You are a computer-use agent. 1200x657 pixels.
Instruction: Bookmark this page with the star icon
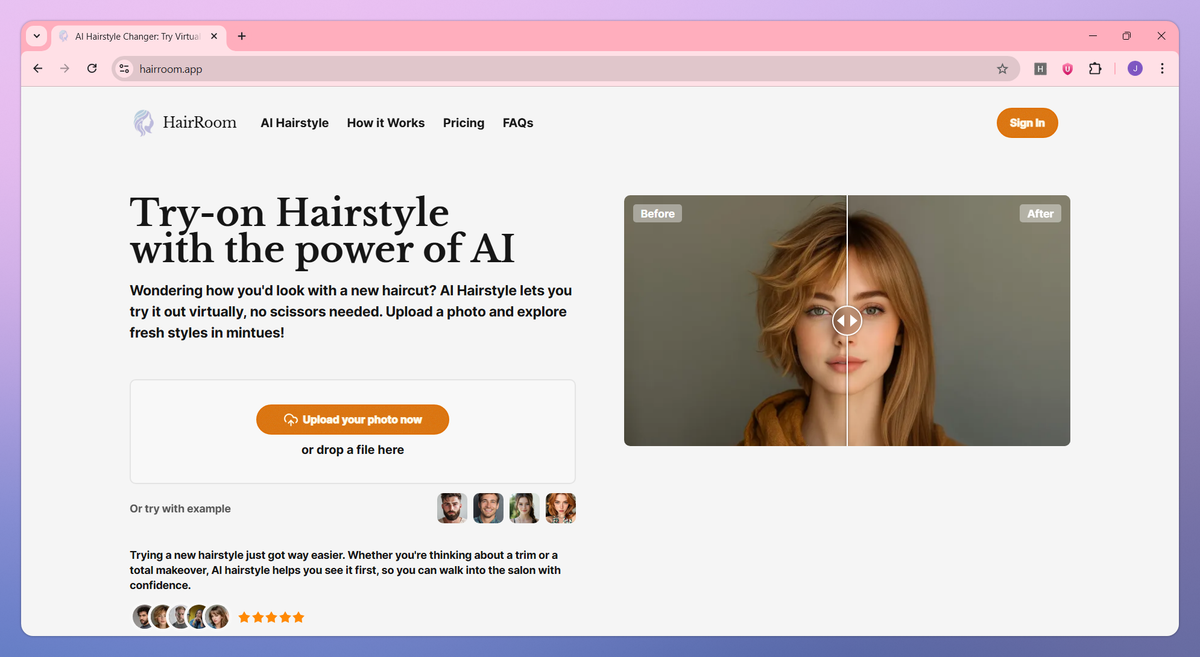(1002, 69)
